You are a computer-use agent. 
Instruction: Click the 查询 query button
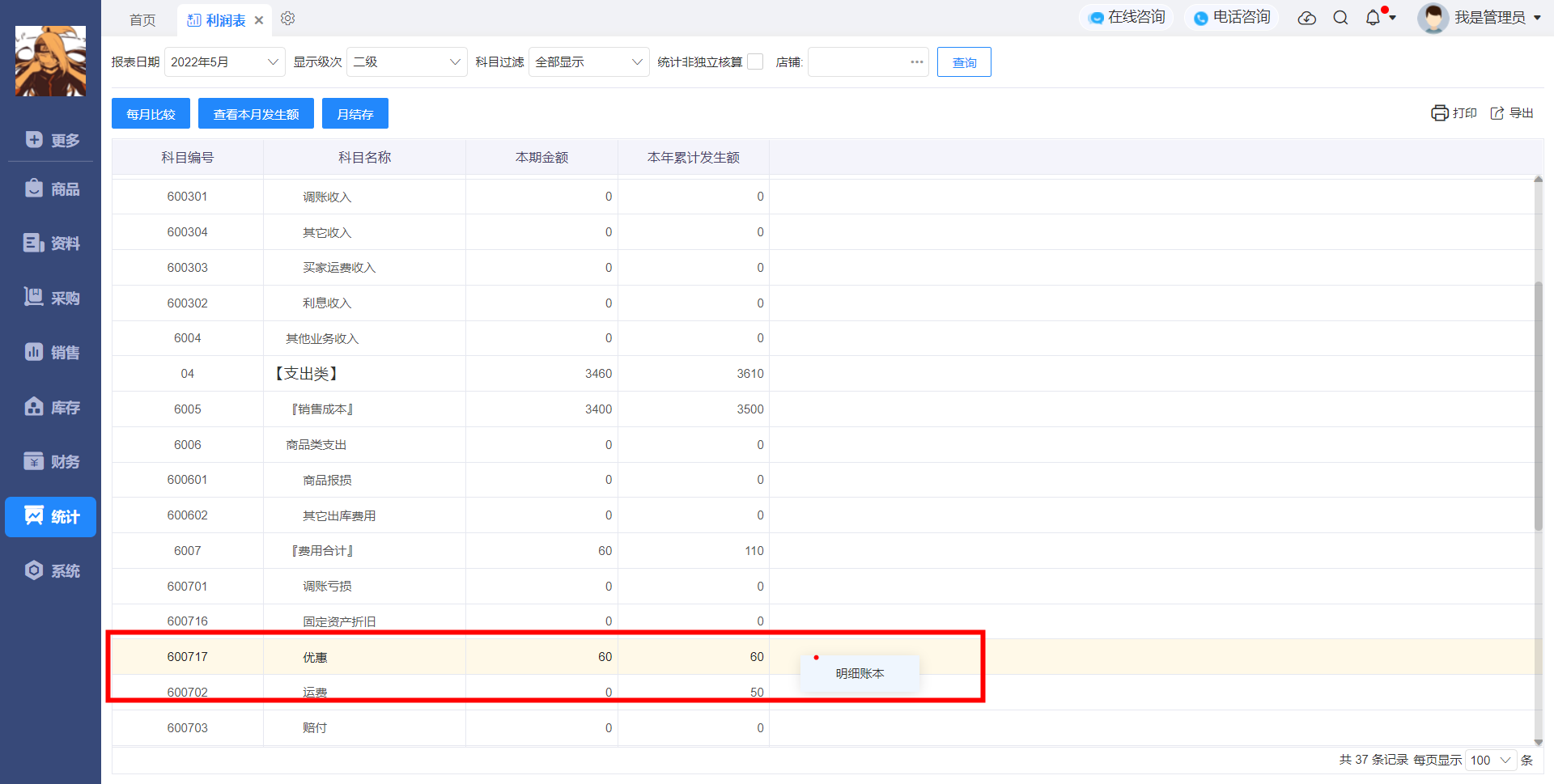click(x=964, y=62)
